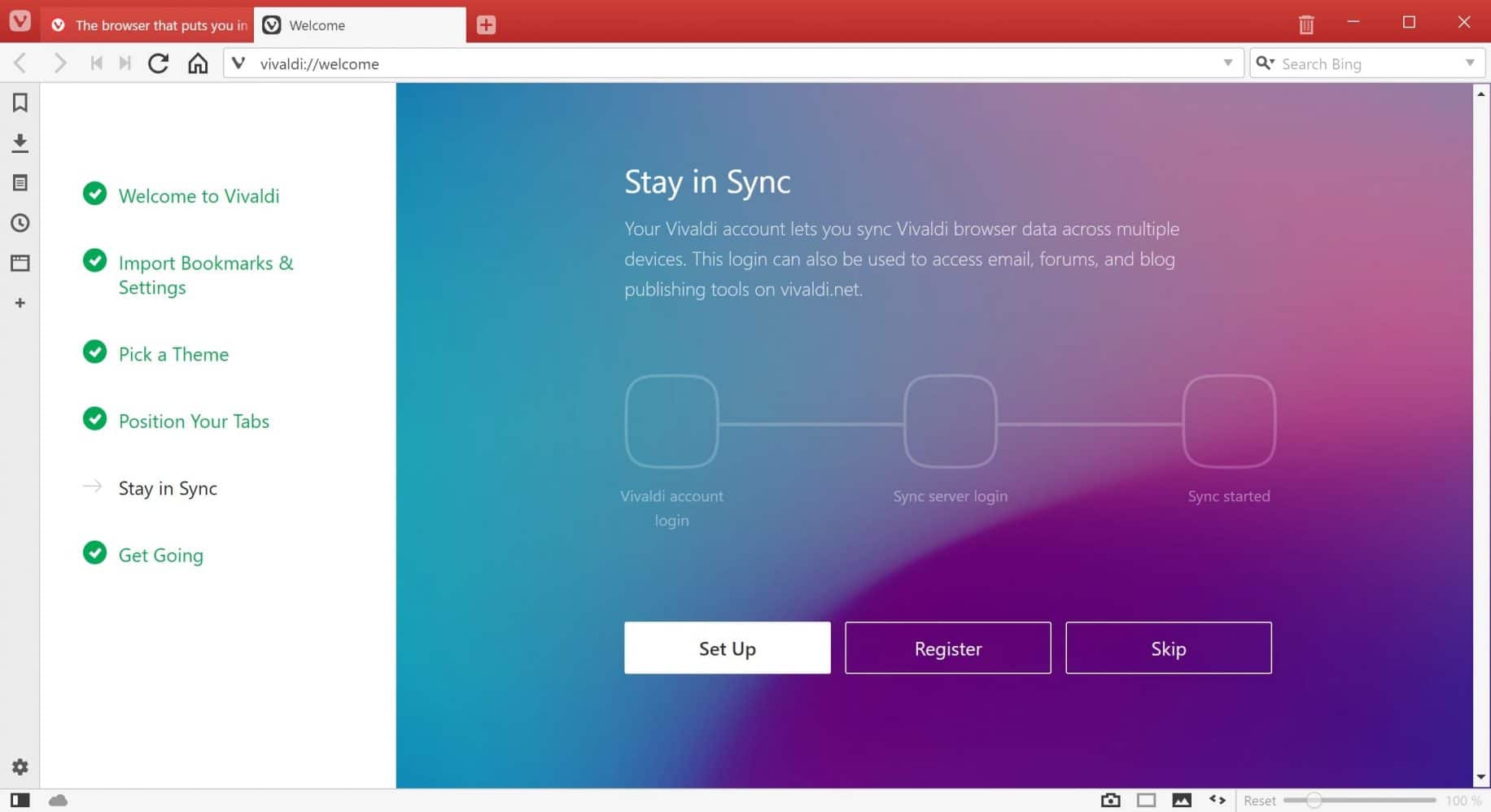This screenshot has height=812, width=1491.
Task: Open settings via the gear icon
Action: (20, 766)
